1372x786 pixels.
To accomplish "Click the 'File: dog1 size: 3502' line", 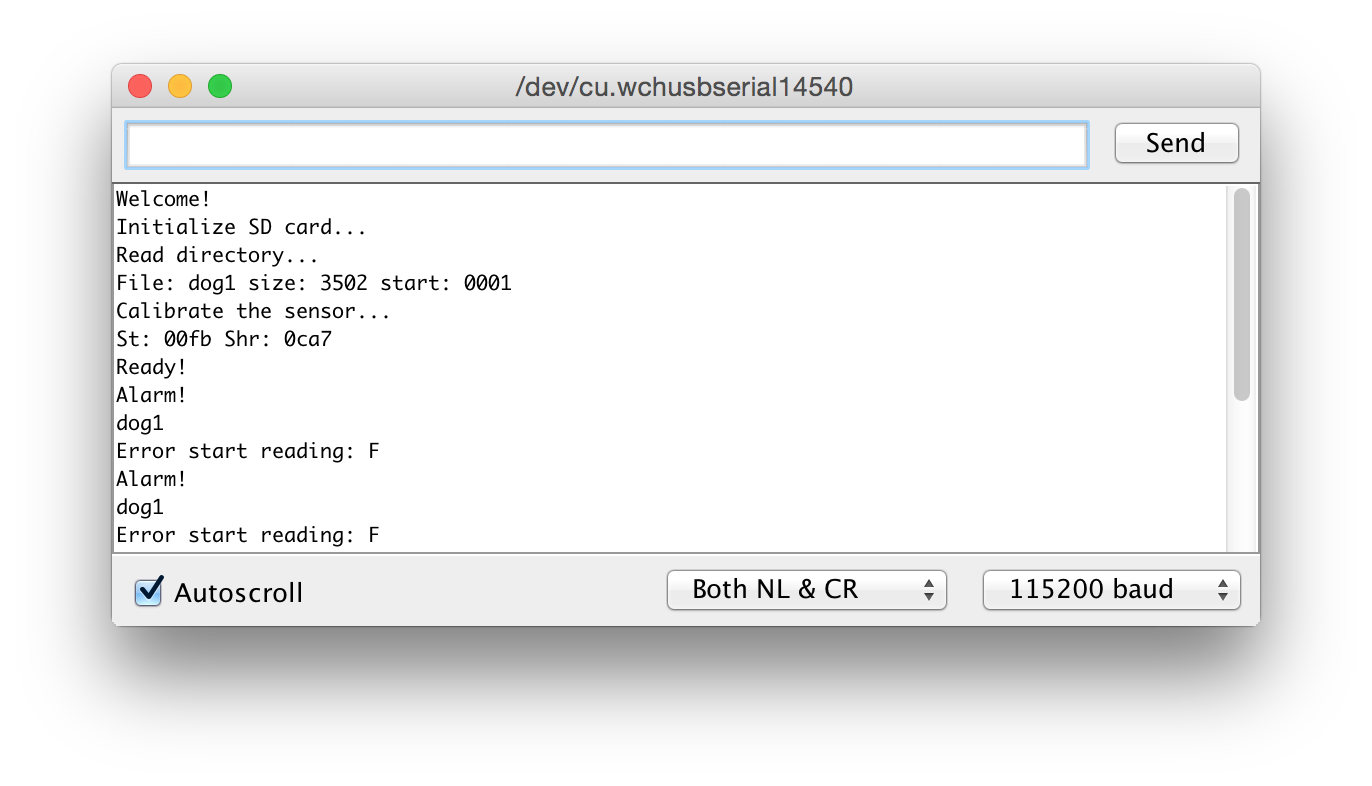I will (x=314, y=283).
